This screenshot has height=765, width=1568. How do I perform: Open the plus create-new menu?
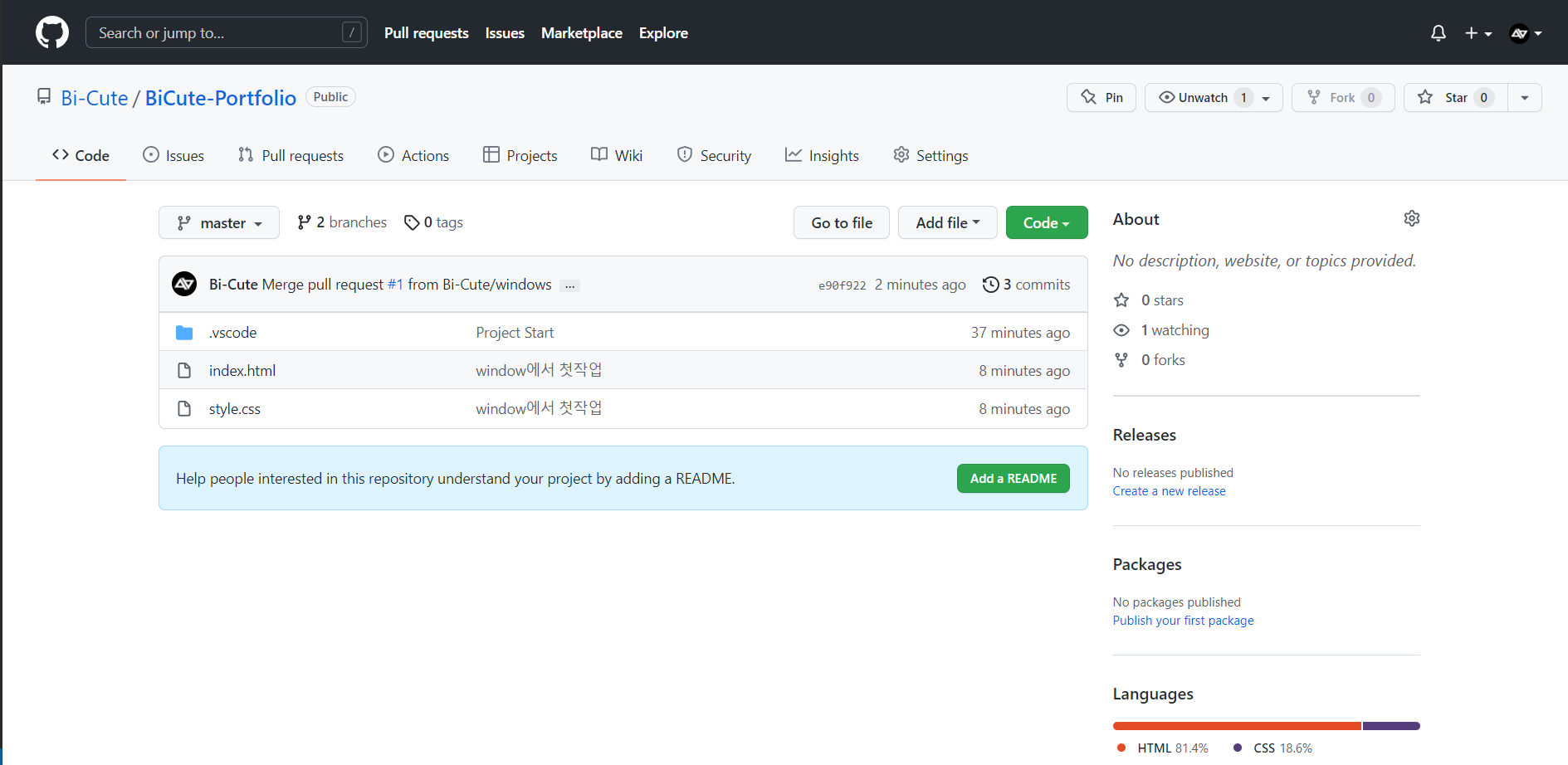[1478, 33]
